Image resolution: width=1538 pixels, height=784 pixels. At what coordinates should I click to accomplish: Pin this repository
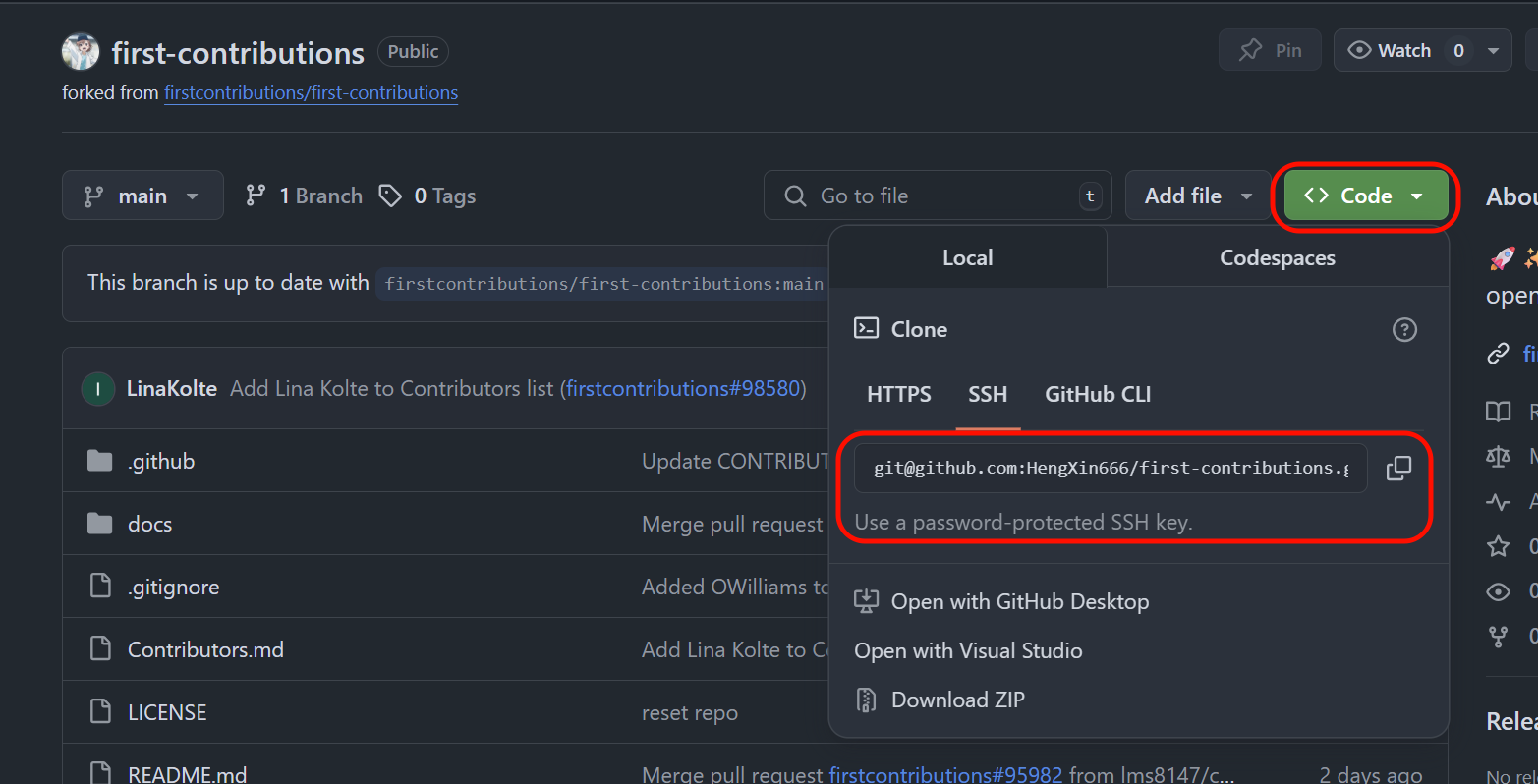(x=1270, y=51)
